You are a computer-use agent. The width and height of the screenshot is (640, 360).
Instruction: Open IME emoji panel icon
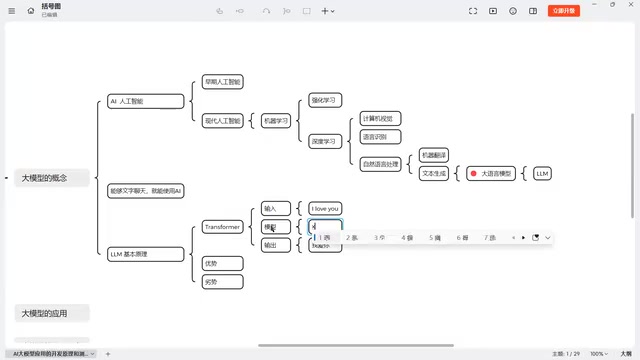coord(536,238)
